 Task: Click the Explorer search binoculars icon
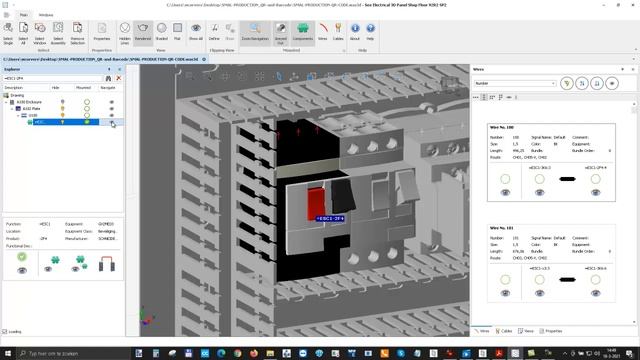point(108,78)
